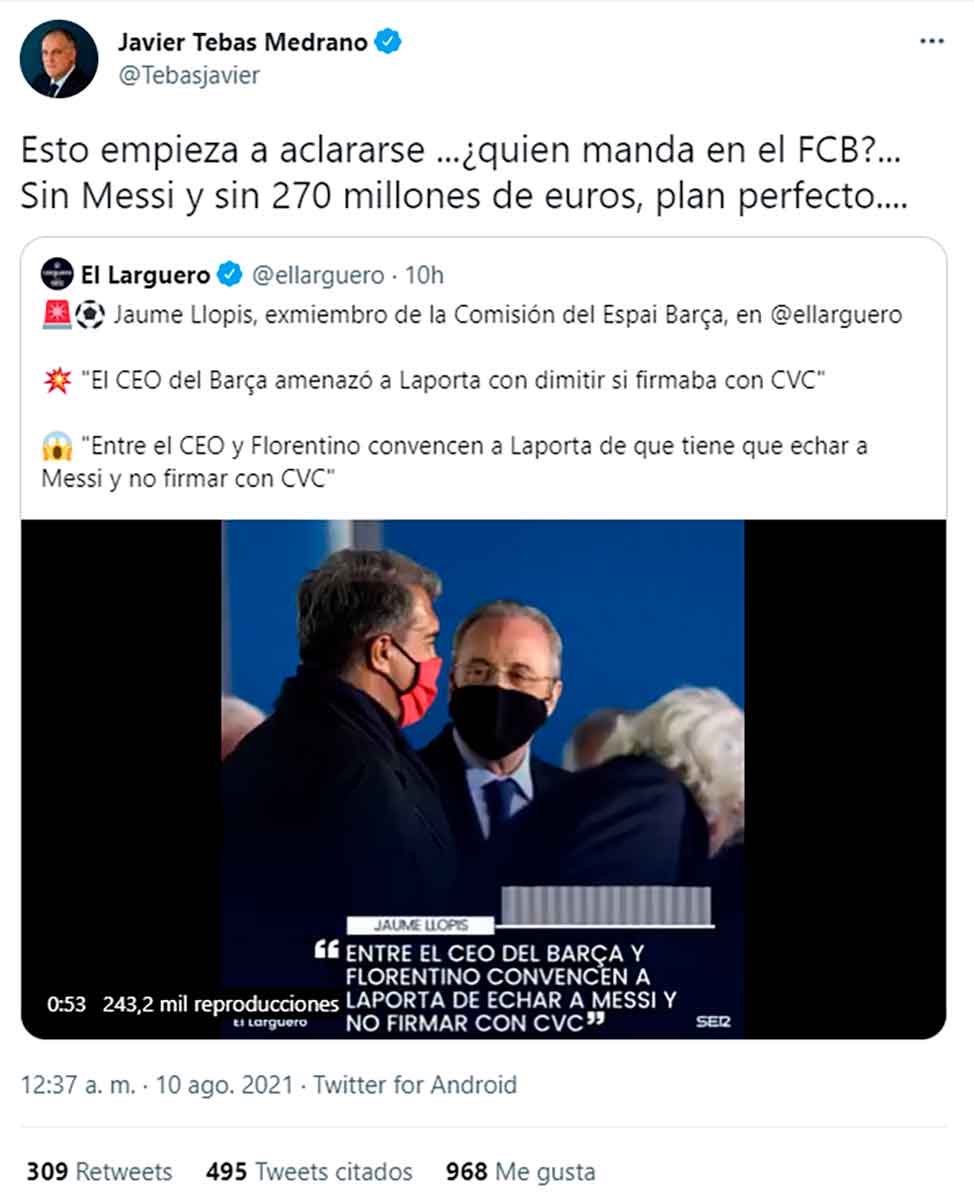Click the blue verified badge beside Javier Tebas Medrano

pos(388,42)
